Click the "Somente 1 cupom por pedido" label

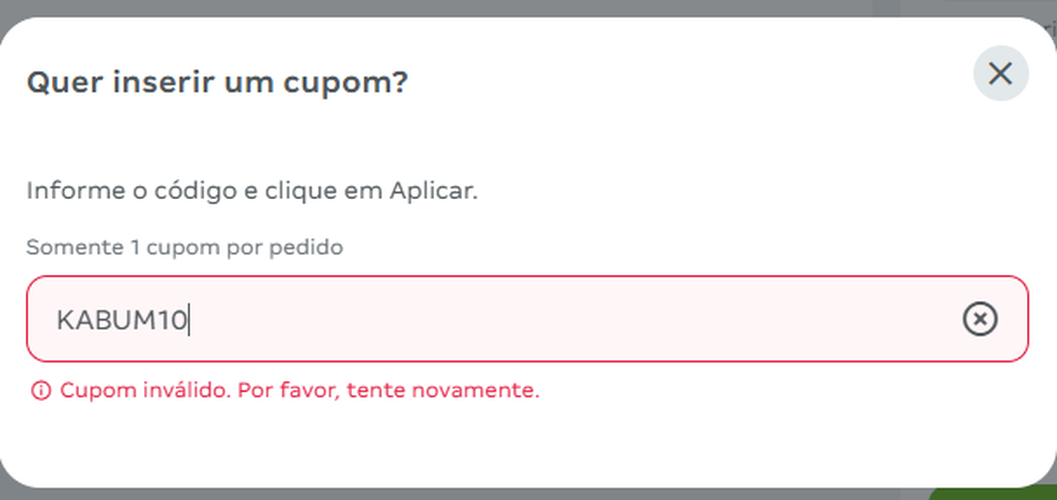coord(184,247)
